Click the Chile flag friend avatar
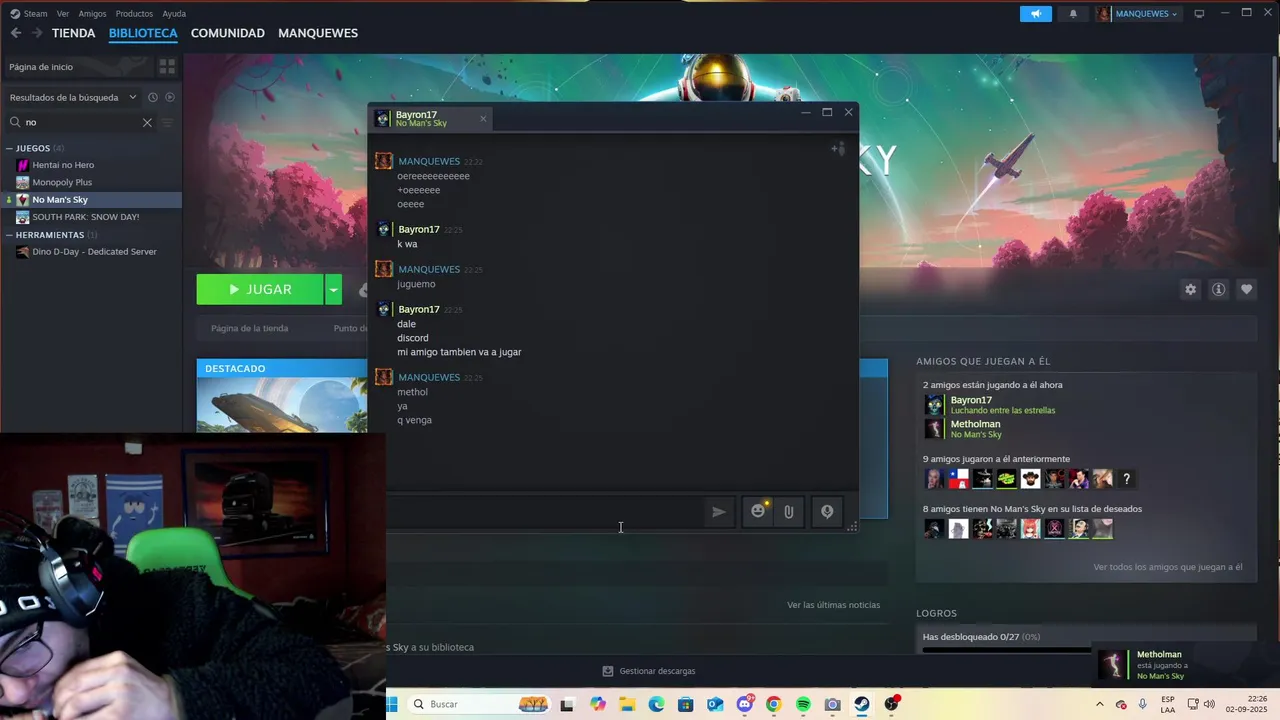 (958, 479)
